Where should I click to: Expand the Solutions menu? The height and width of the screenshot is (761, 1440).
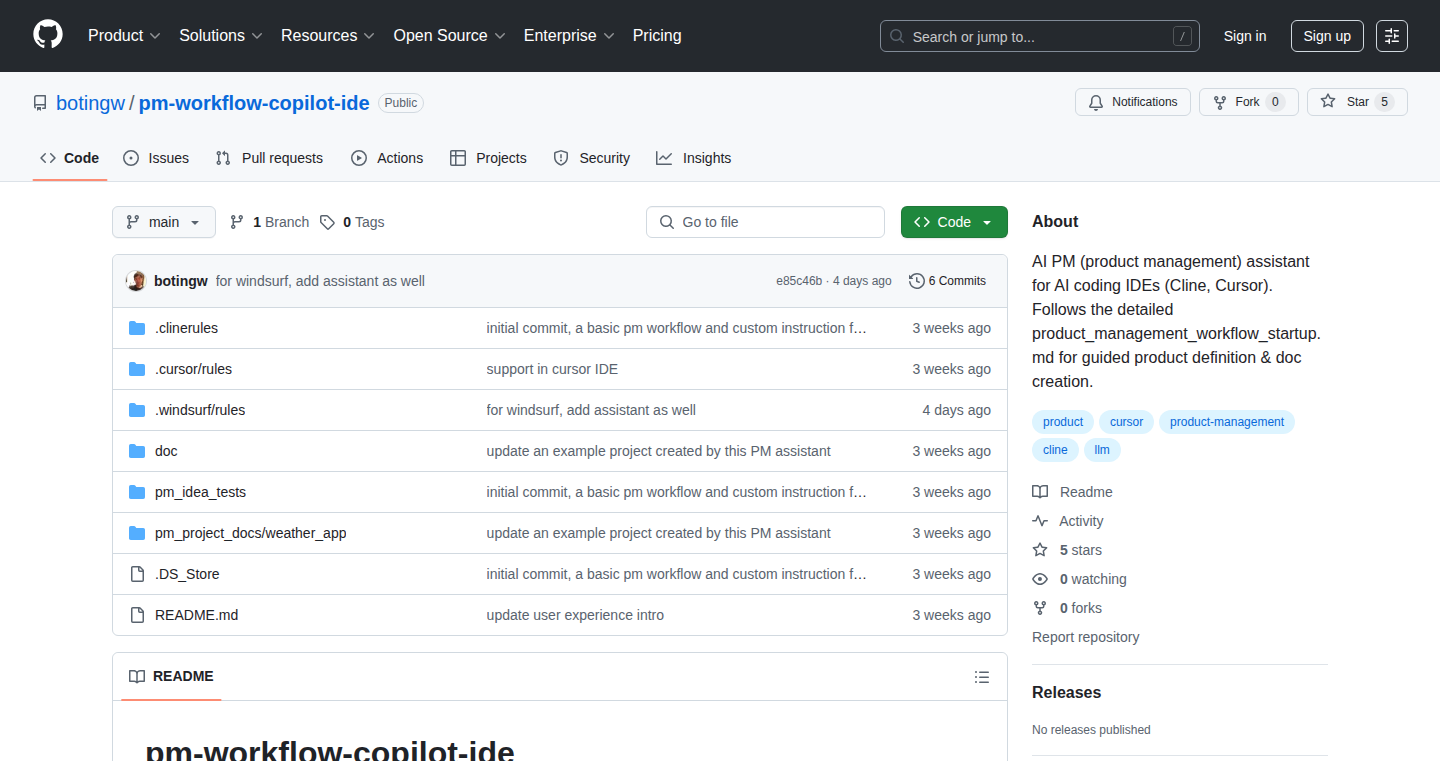click(221, 35)
